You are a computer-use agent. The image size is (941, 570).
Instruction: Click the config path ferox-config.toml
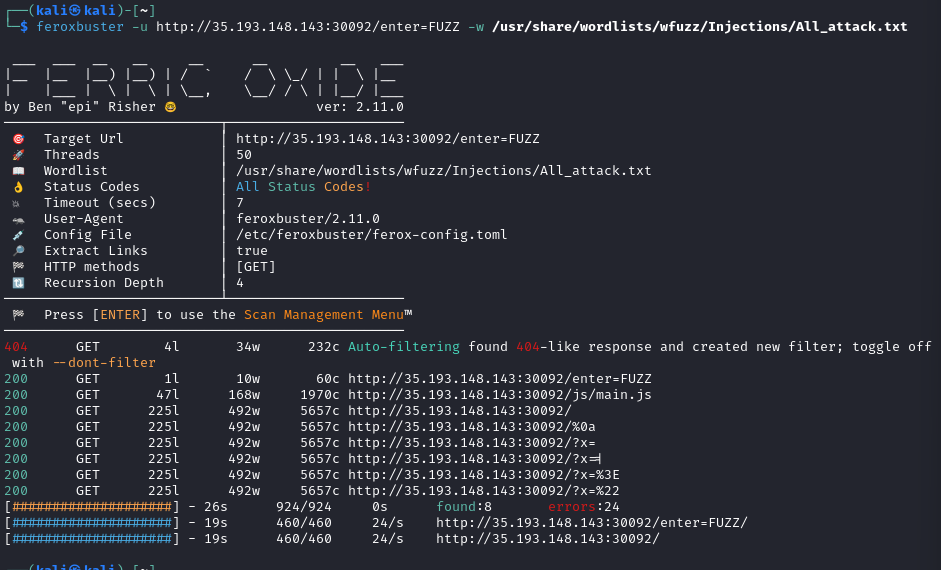371,235
